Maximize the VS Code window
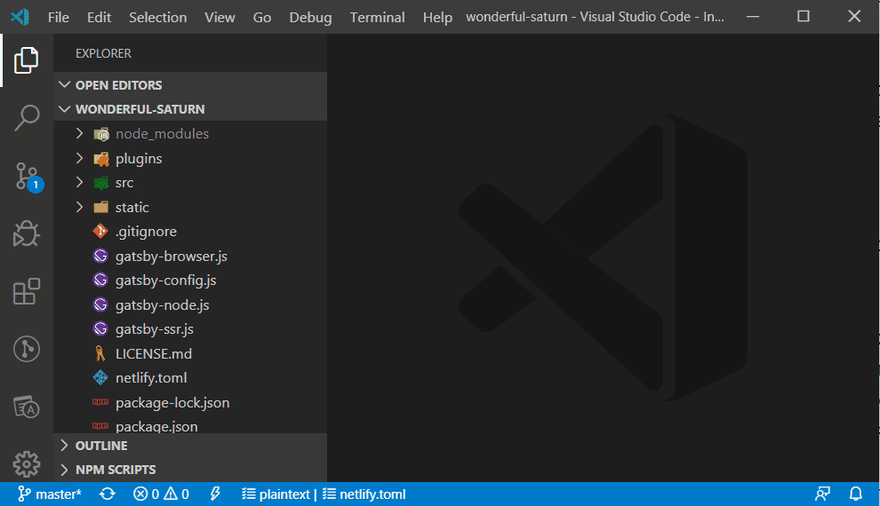 click(x=803, y=16)
